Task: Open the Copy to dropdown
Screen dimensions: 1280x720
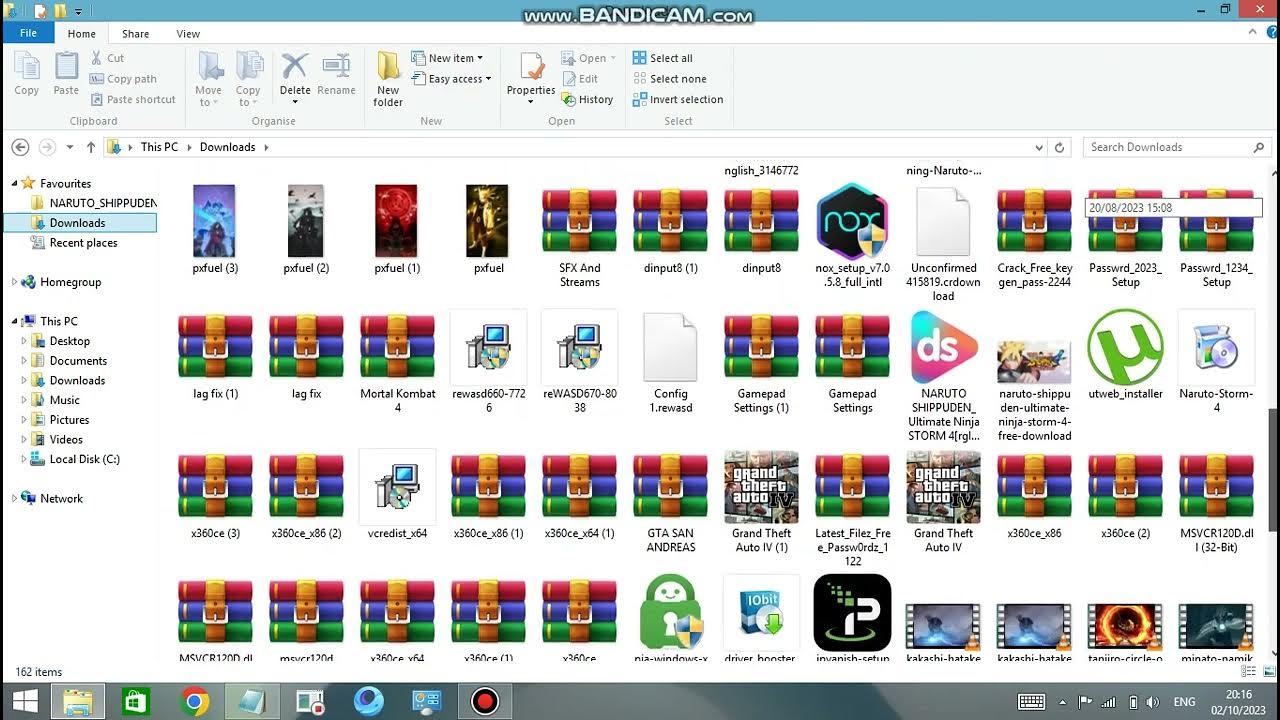Action: click(248, 79)
